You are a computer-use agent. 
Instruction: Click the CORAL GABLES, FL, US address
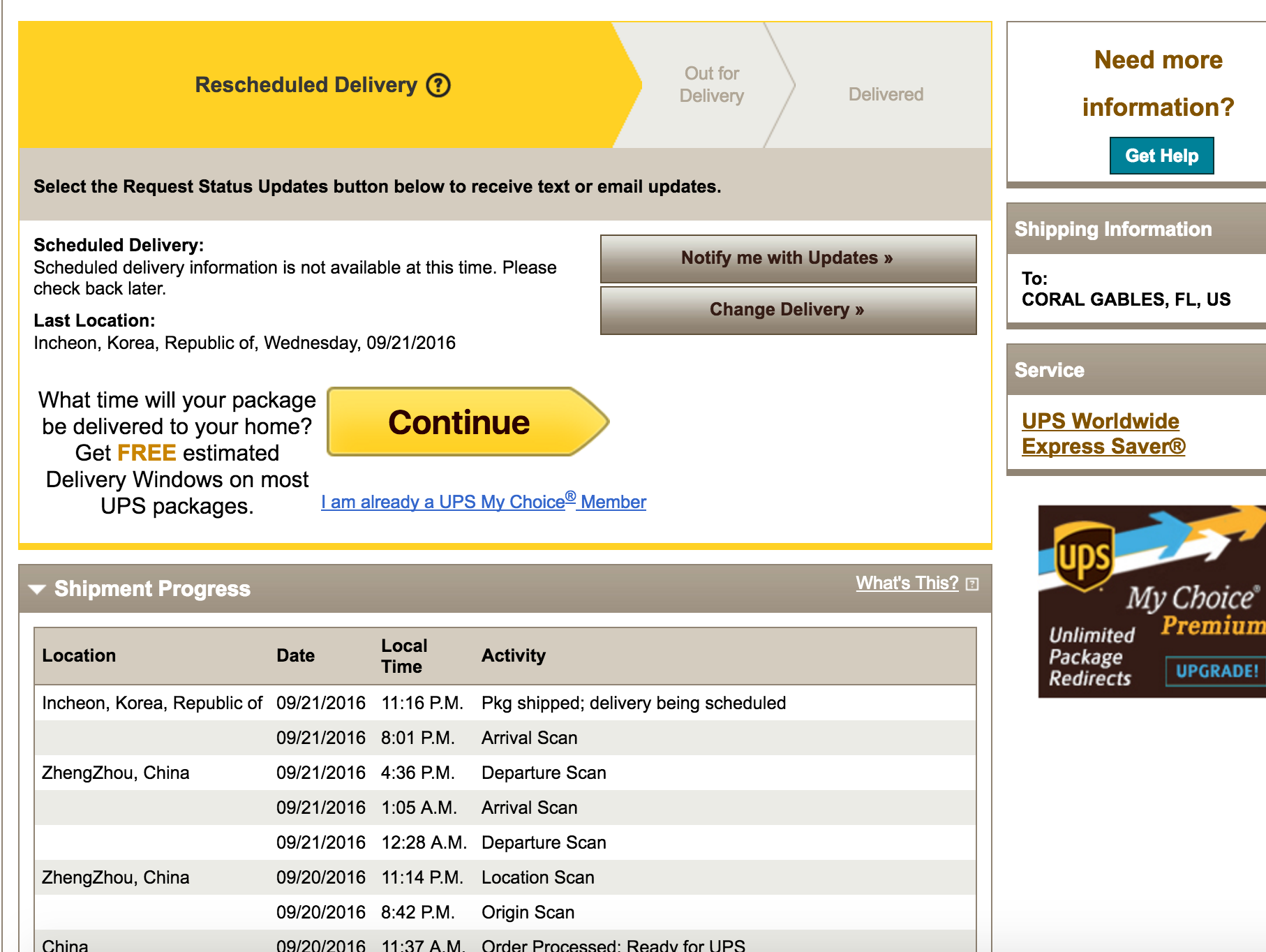[1126, 299]
